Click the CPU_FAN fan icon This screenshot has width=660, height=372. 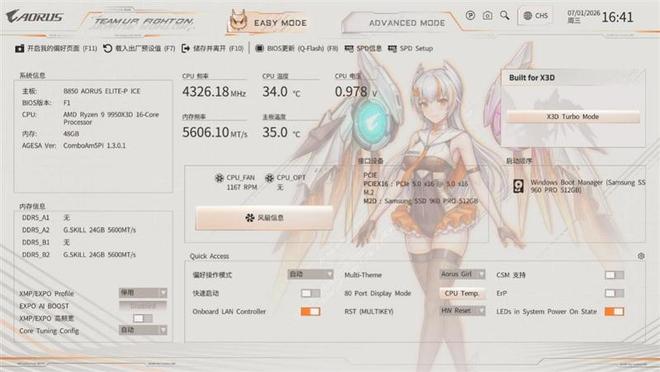219,178
